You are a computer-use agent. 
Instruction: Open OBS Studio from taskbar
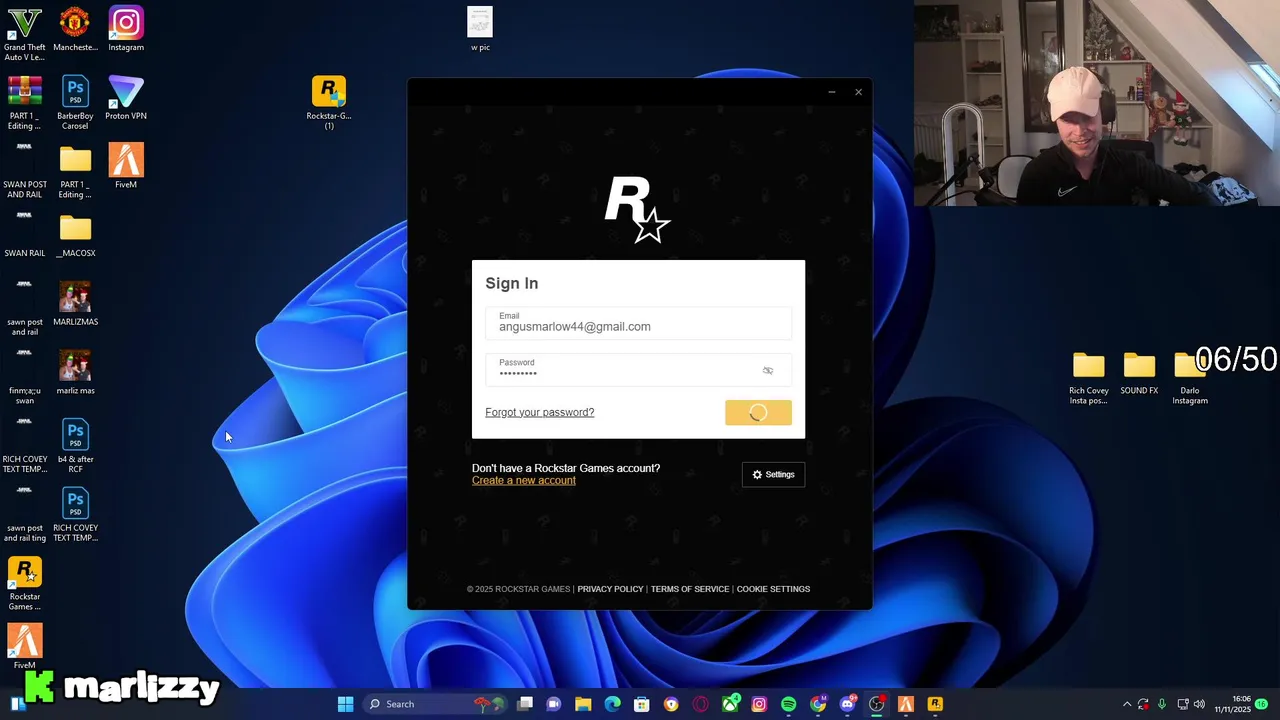coord(876,704)
